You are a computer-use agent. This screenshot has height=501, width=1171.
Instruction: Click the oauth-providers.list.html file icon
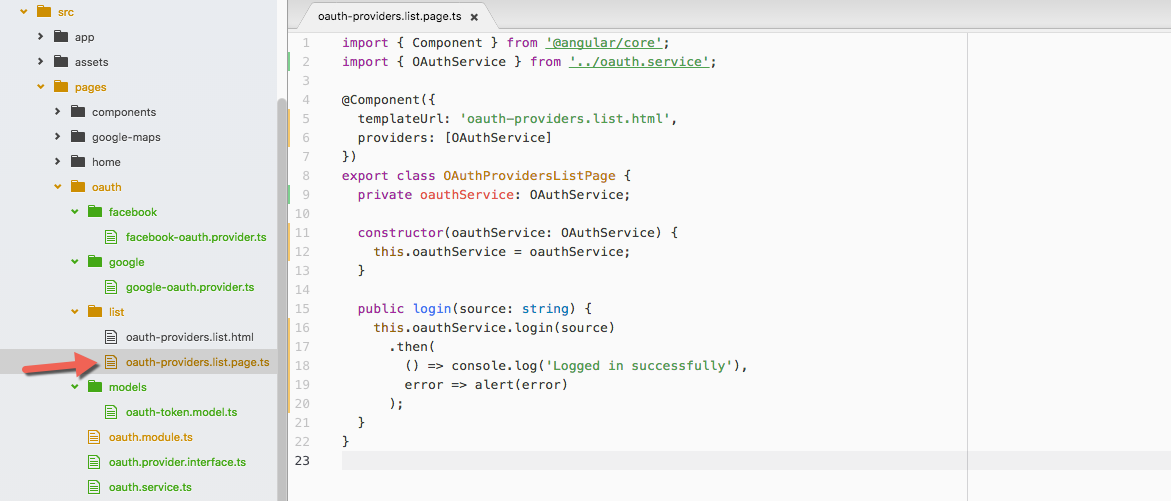(111, 337)
